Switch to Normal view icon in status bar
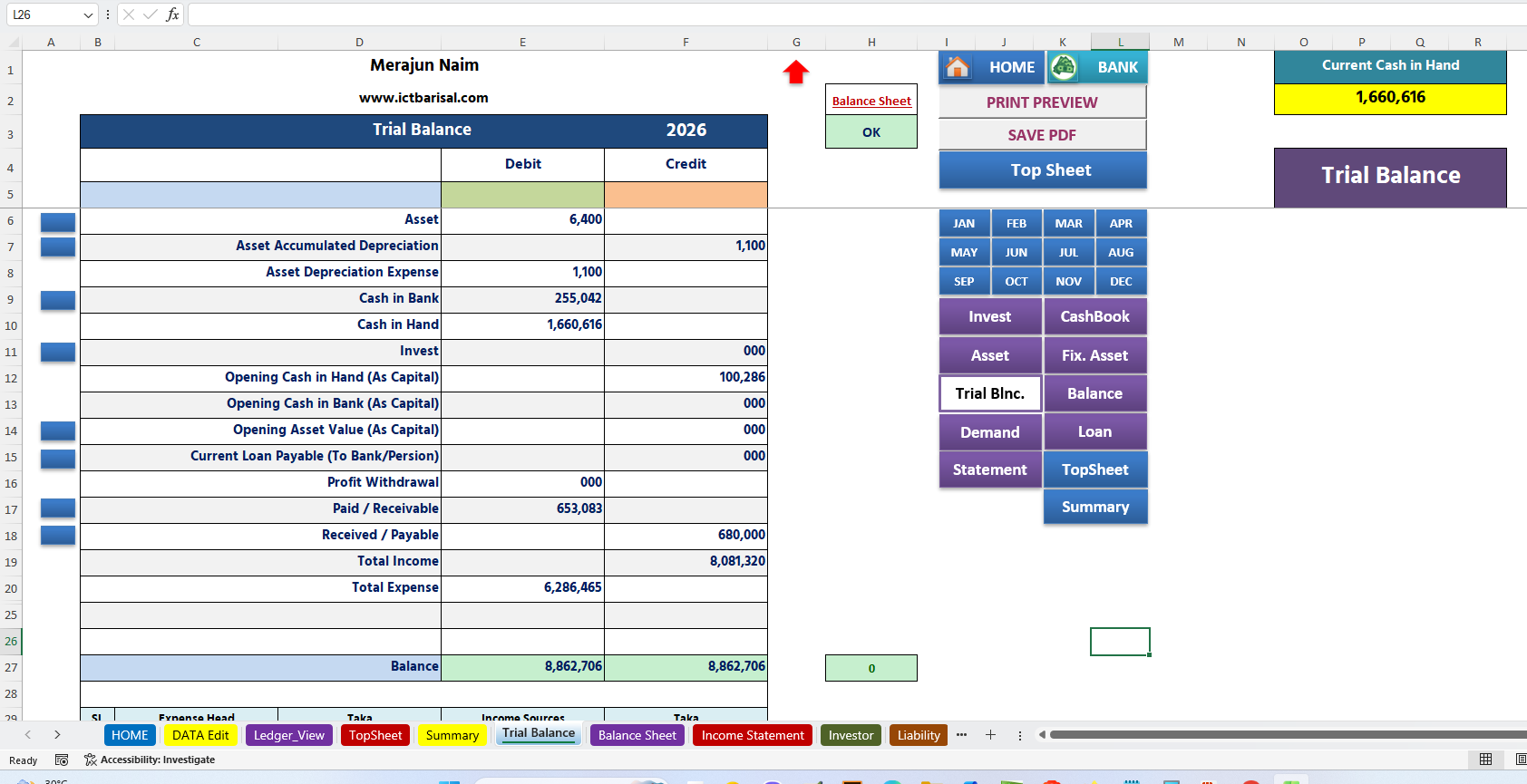 point(1485,760)
